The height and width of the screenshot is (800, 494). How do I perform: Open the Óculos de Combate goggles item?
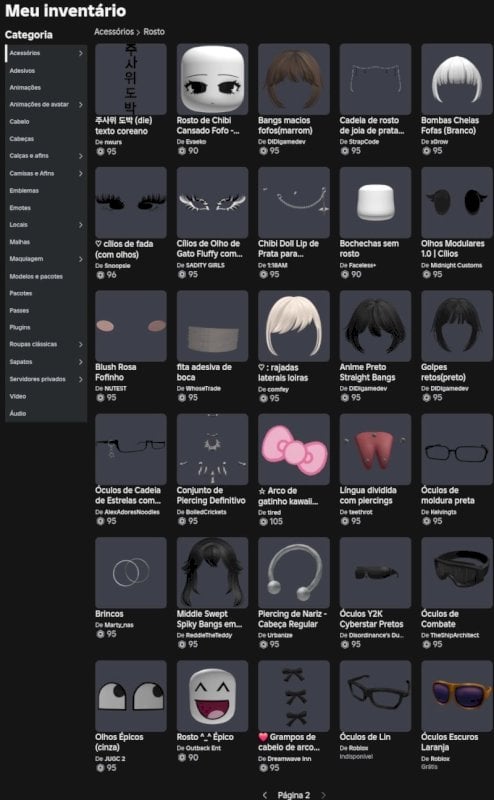457,572
